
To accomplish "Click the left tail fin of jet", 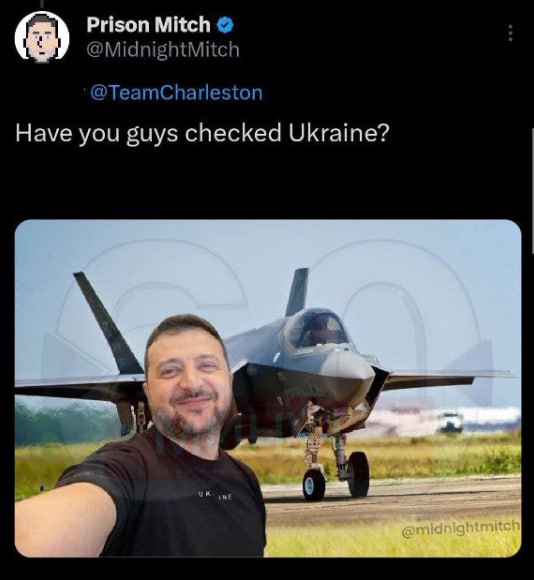I will [108, 324].
